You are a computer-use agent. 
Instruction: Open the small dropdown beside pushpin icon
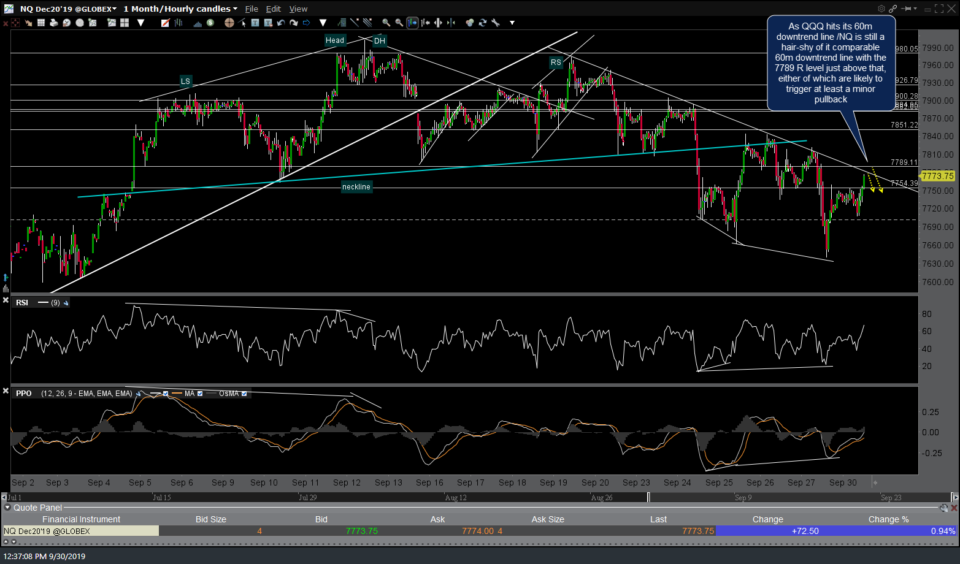pyautogui.click(x=916, y=9)
